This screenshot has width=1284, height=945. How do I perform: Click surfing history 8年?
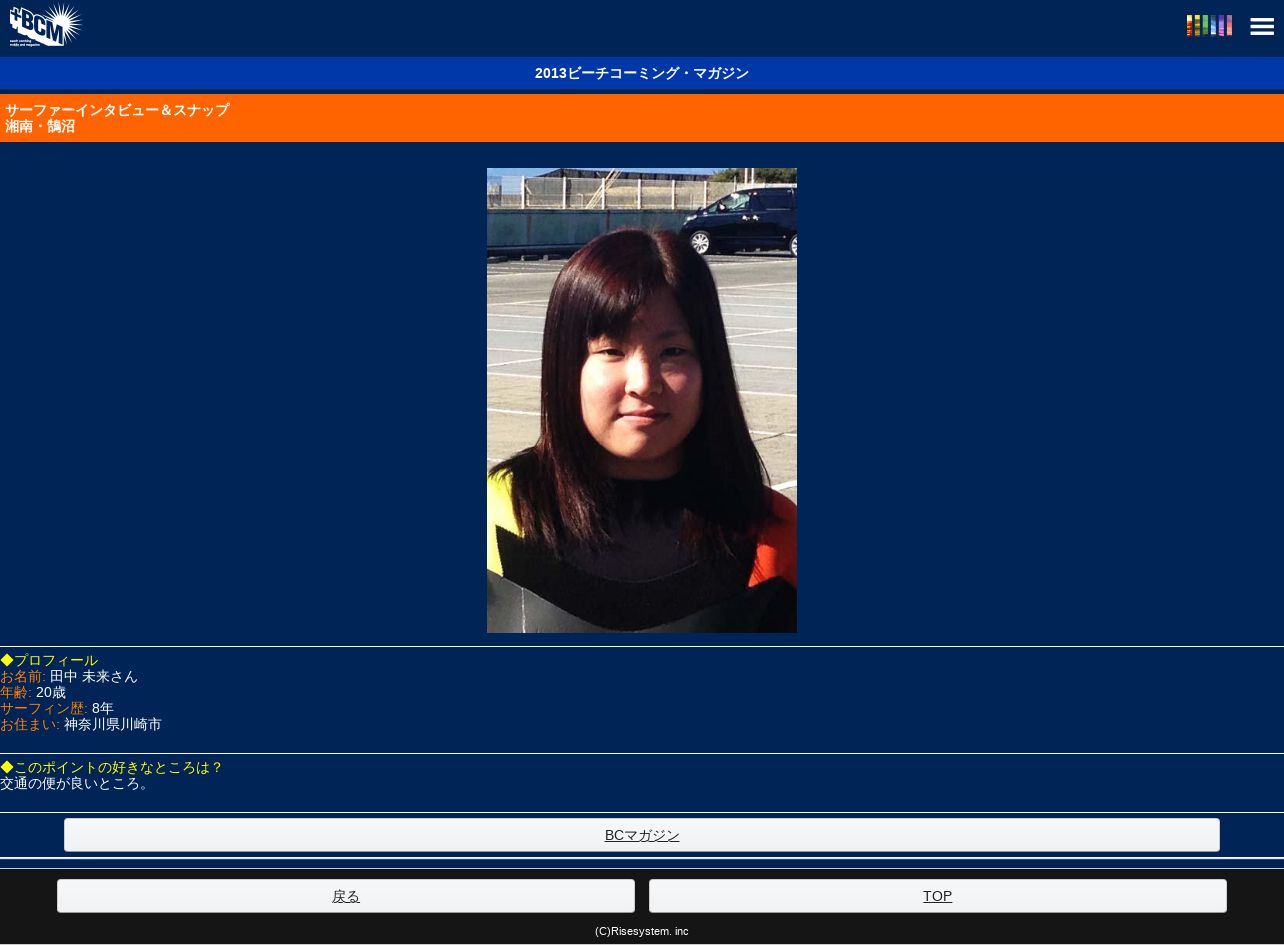pos(103,708)
